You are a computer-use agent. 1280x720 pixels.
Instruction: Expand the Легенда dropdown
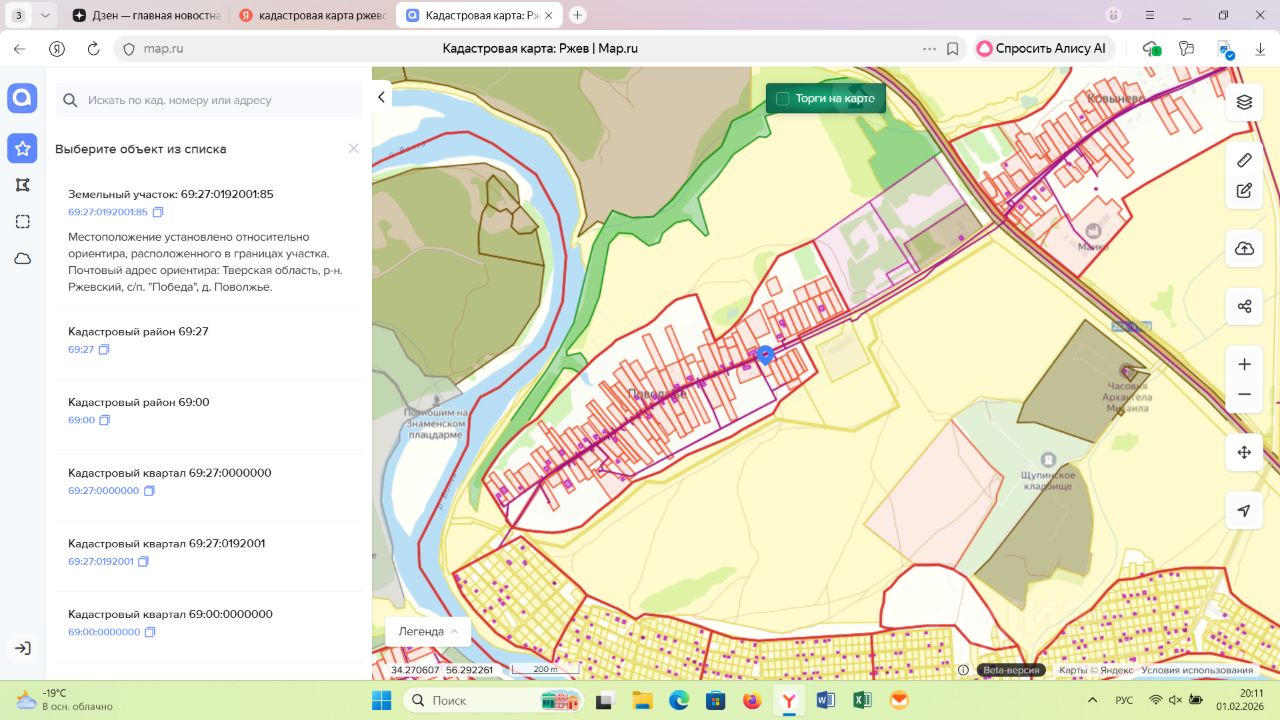point(428,631)
